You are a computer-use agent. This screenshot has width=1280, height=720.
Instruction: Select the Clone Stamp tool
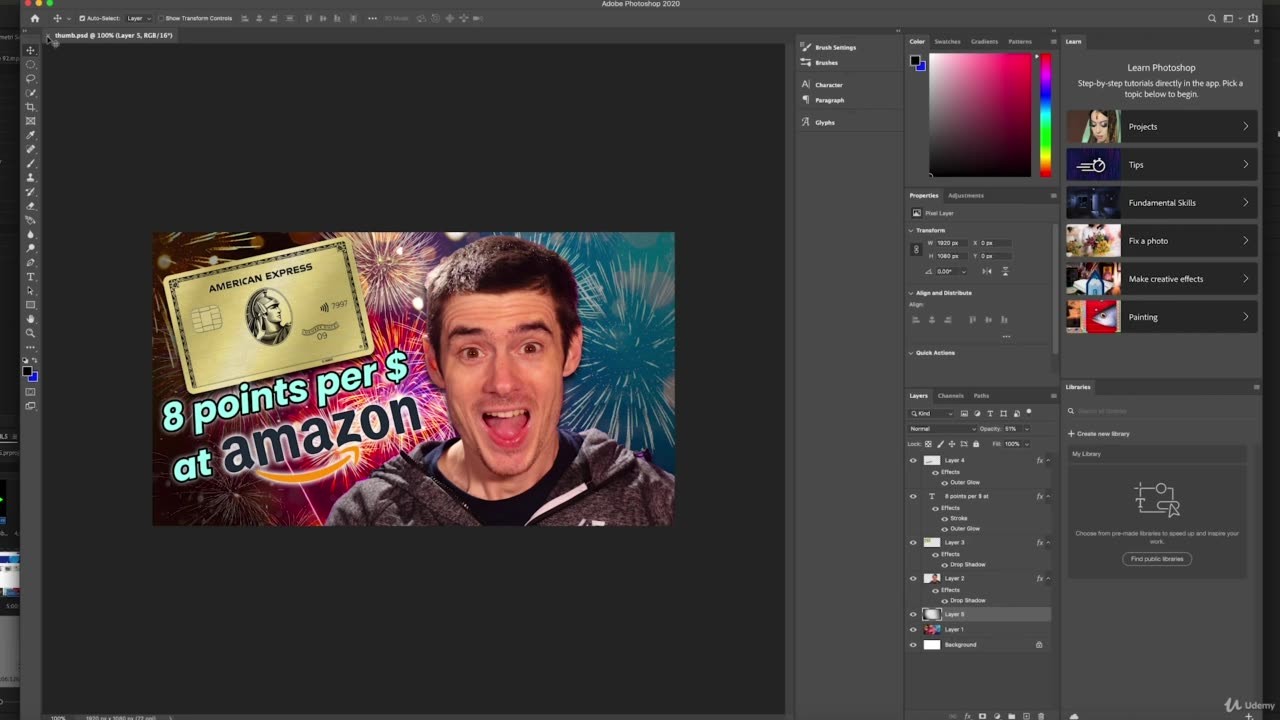click(x=30, y=177)
